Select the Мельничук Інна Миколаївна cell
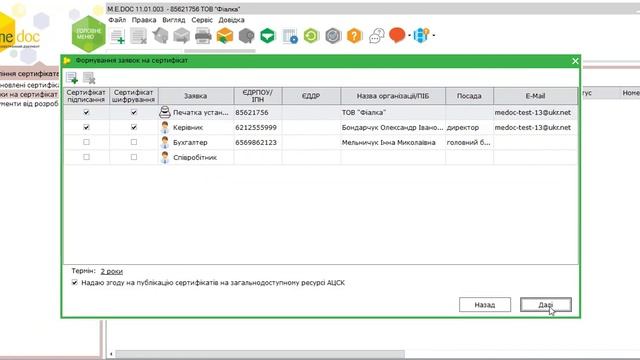This screenshot has height=360, width=640. point(393,142)
